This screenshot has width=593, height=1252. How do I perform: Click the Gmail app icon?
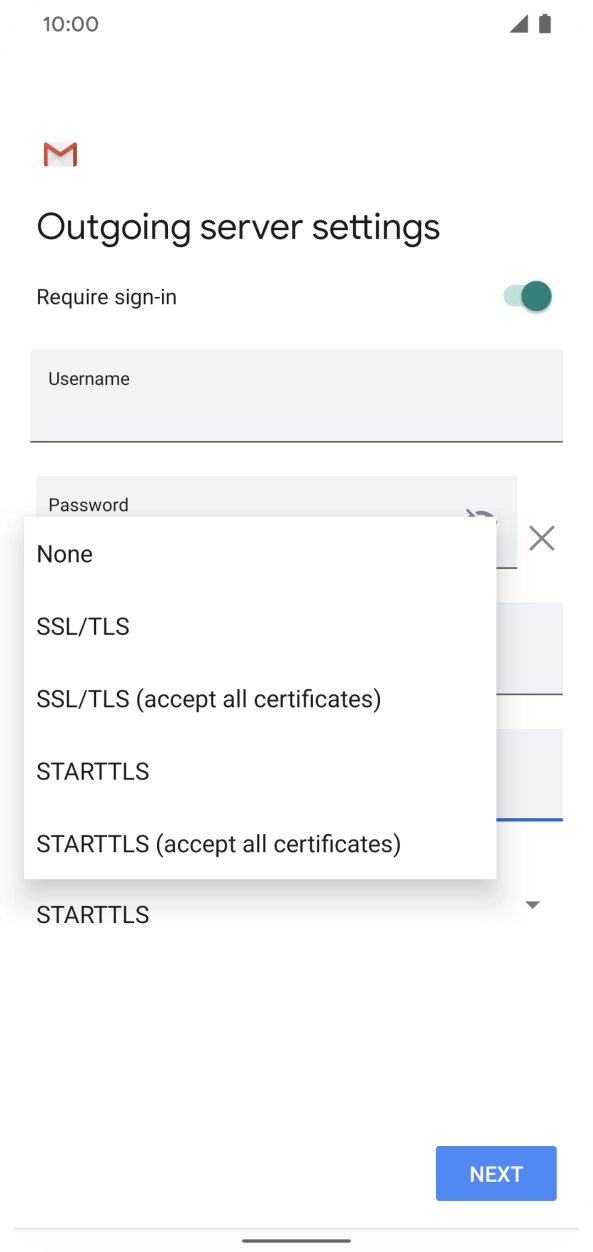coord(60,154)
